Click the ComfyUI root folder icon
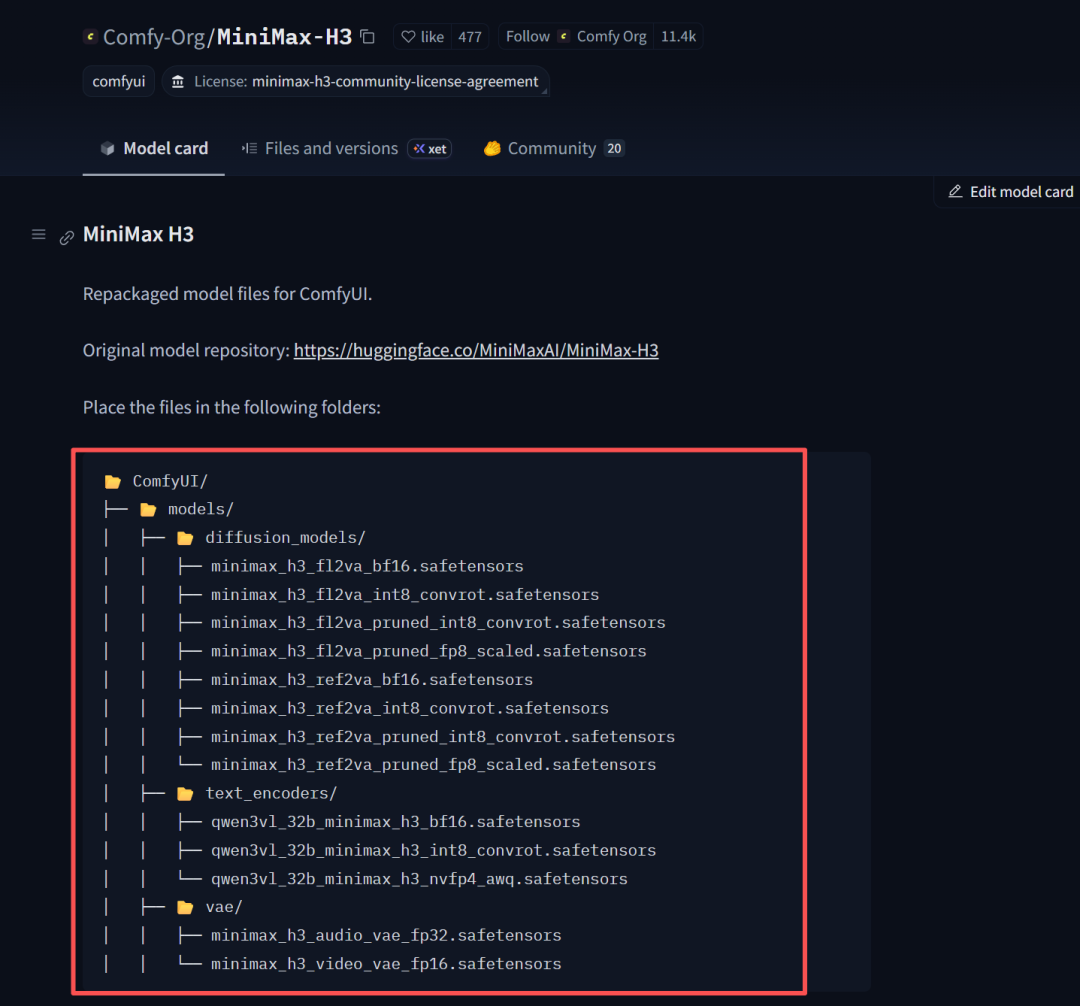 [x=113, y=481]
